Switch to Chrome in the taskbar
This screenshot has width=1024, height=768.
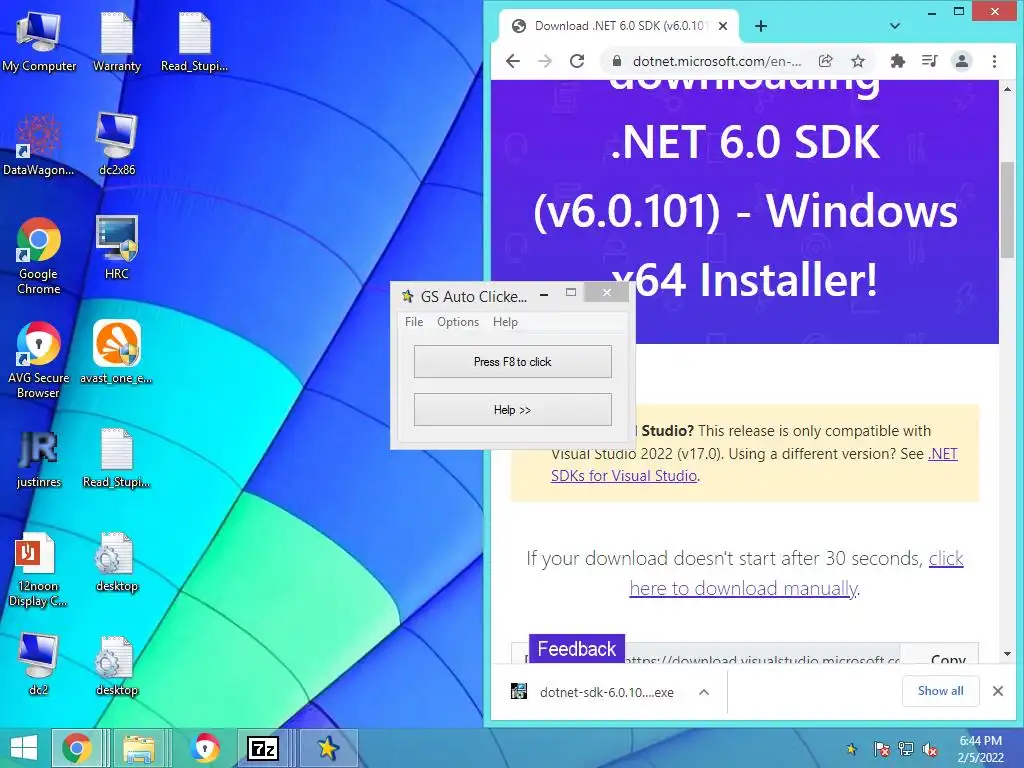(x=77, y=748)
